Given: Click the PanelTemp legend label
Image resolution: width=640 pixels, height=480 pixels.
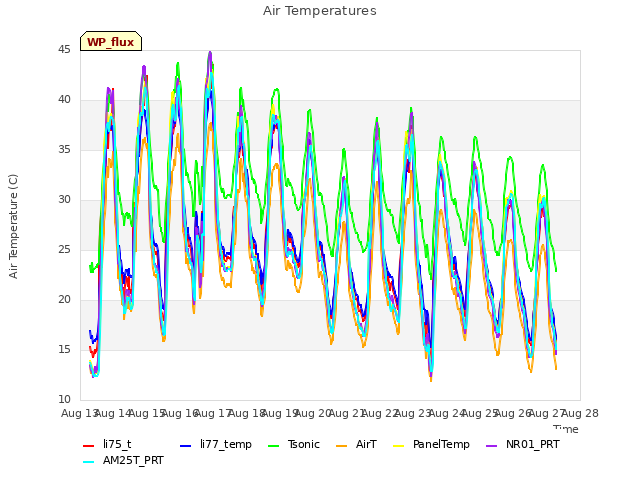Looking at the screenshot, I should pyautogui.click(x=441, y=444).
